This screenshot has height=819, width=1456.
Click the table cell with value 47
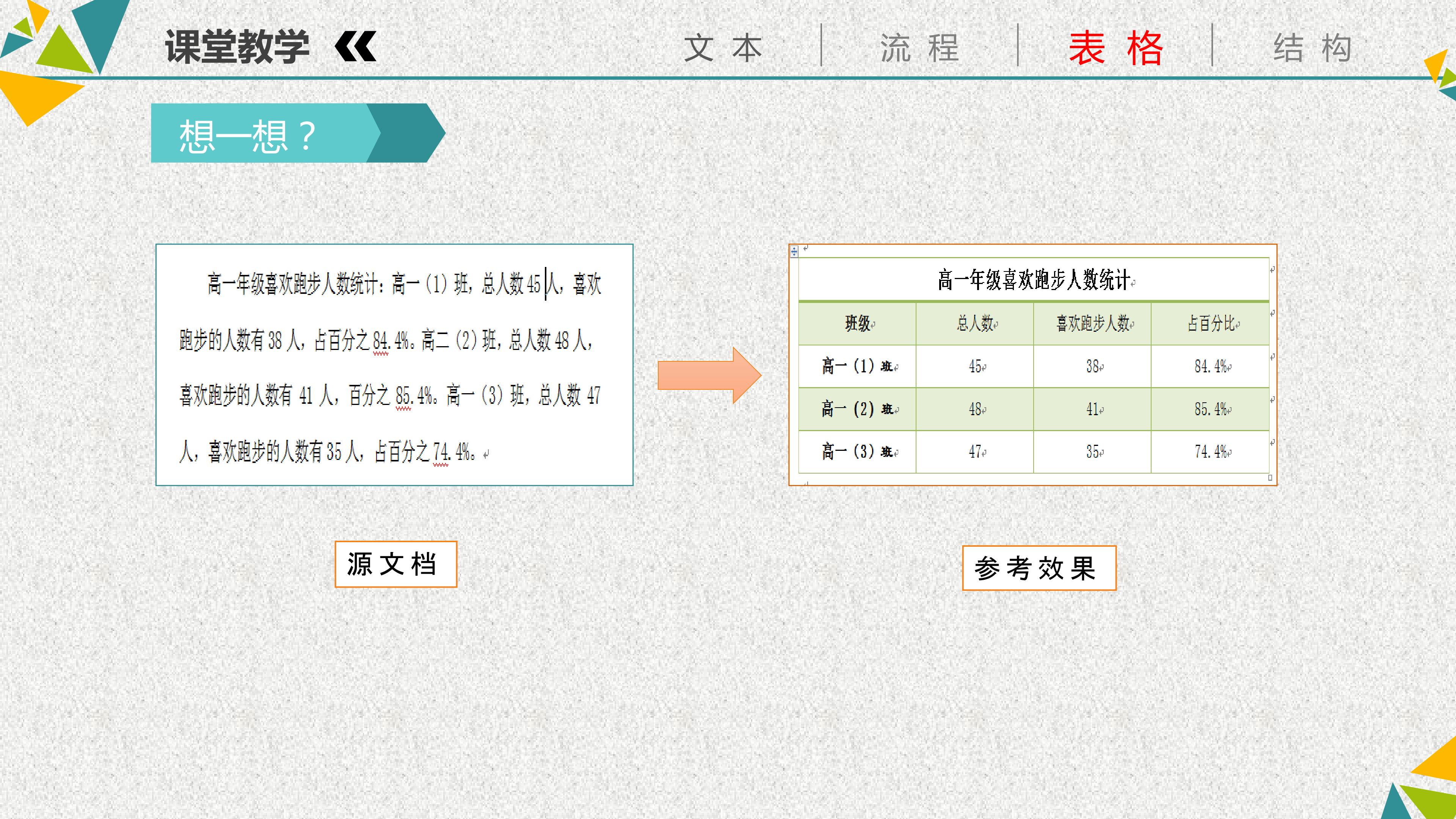[x=975, y=452]
